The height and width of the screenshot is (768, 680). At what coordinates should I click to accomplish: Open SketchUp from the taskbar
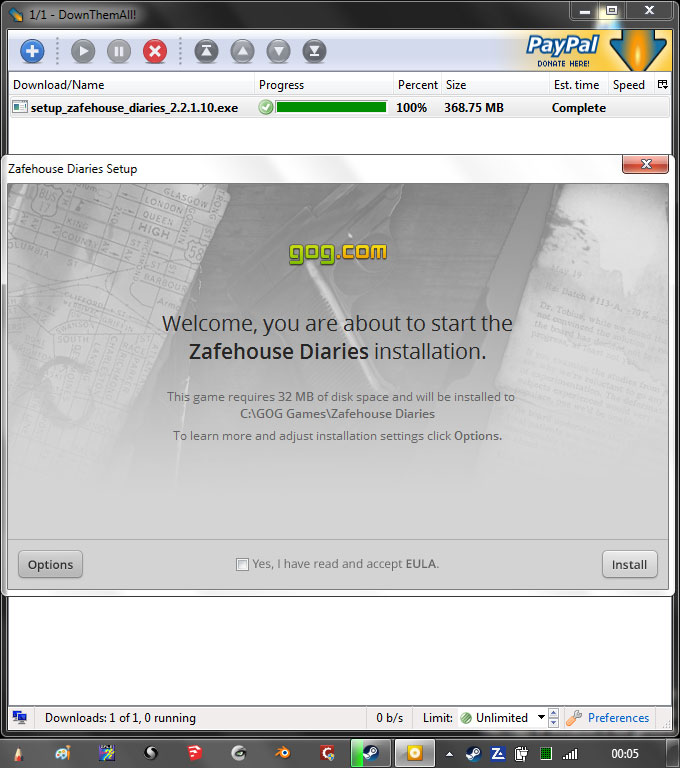click(x=195, y=753)
